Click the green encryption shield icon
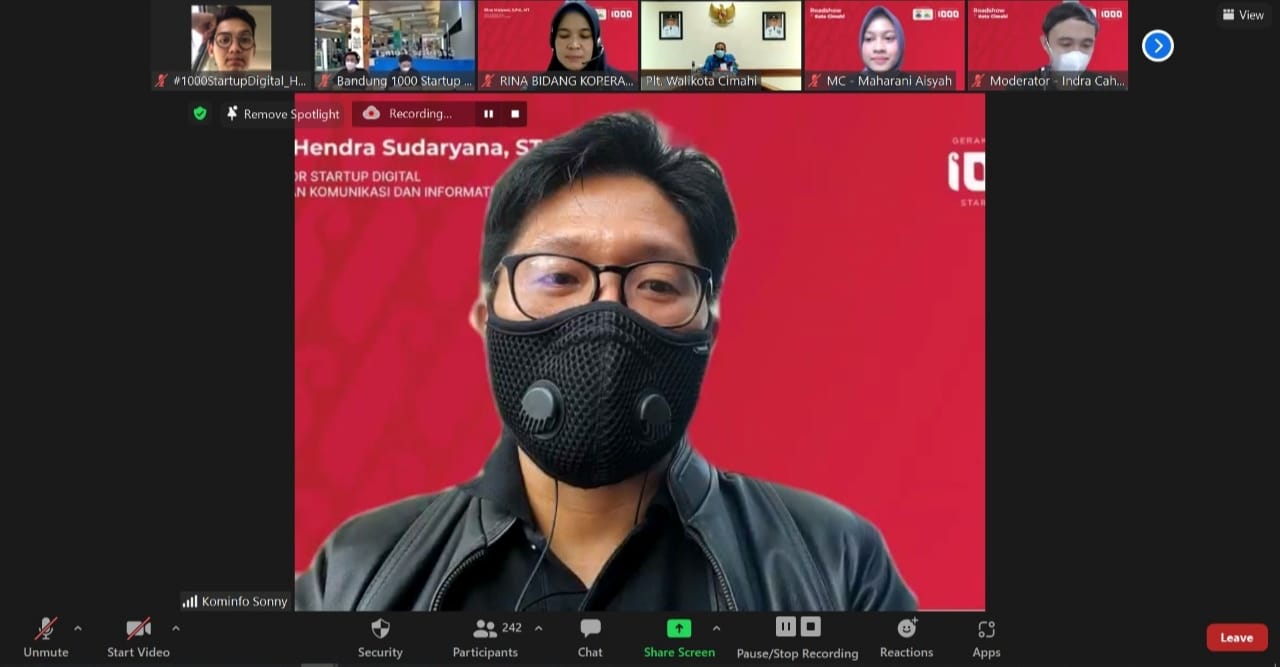 click(x=200, y=114)
